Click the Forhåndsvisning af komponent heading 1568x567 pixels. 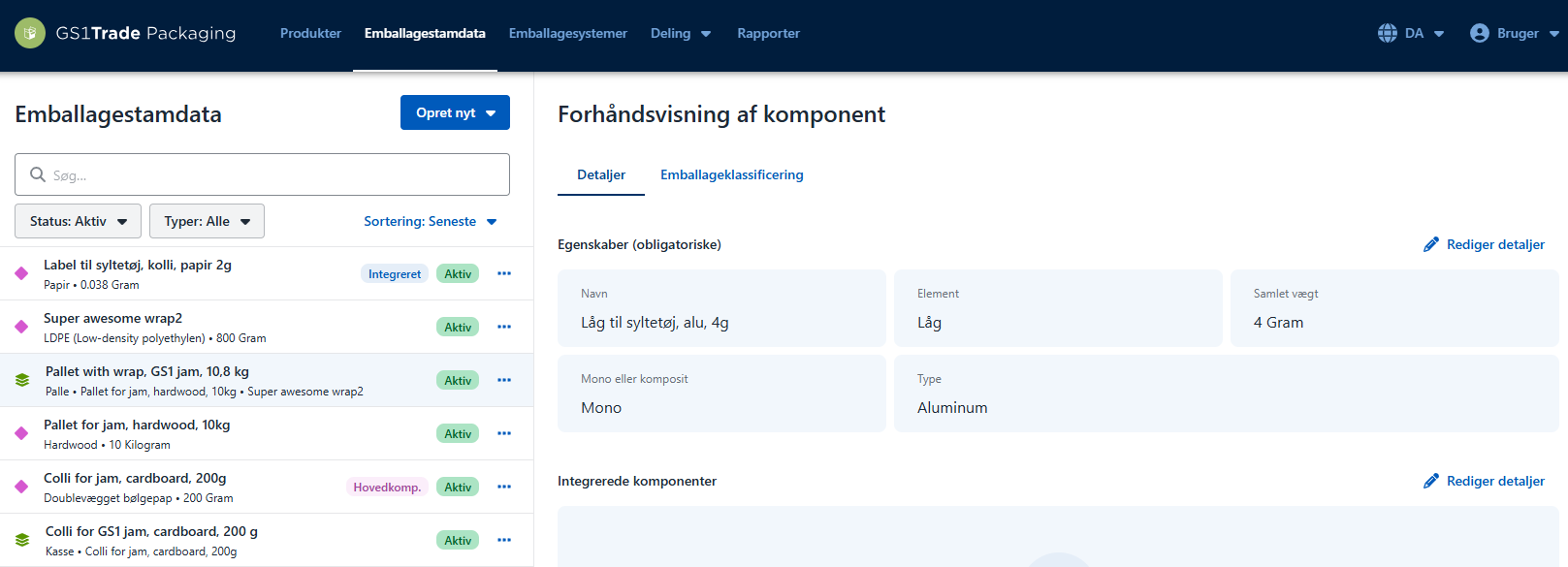721,114
